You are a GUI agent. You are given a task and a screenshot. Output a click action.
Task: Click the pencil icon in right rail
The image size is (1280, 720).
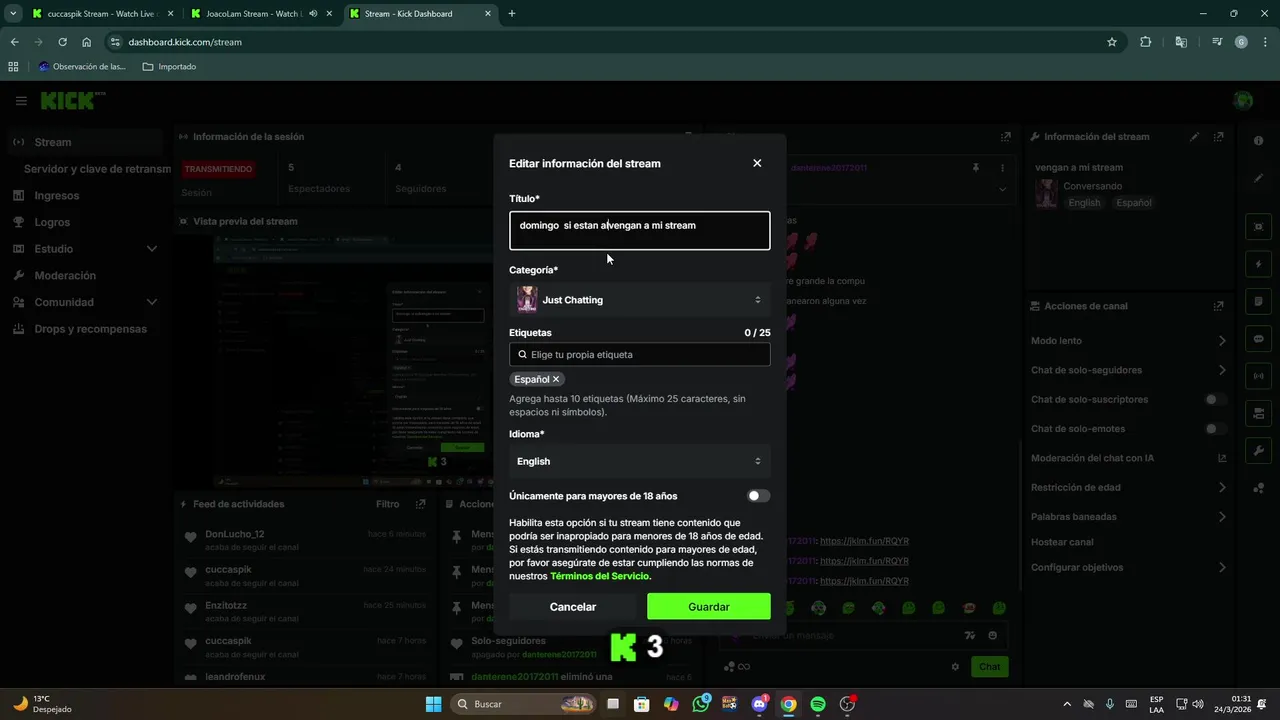pyautogui.click(x=1259, y=178)
